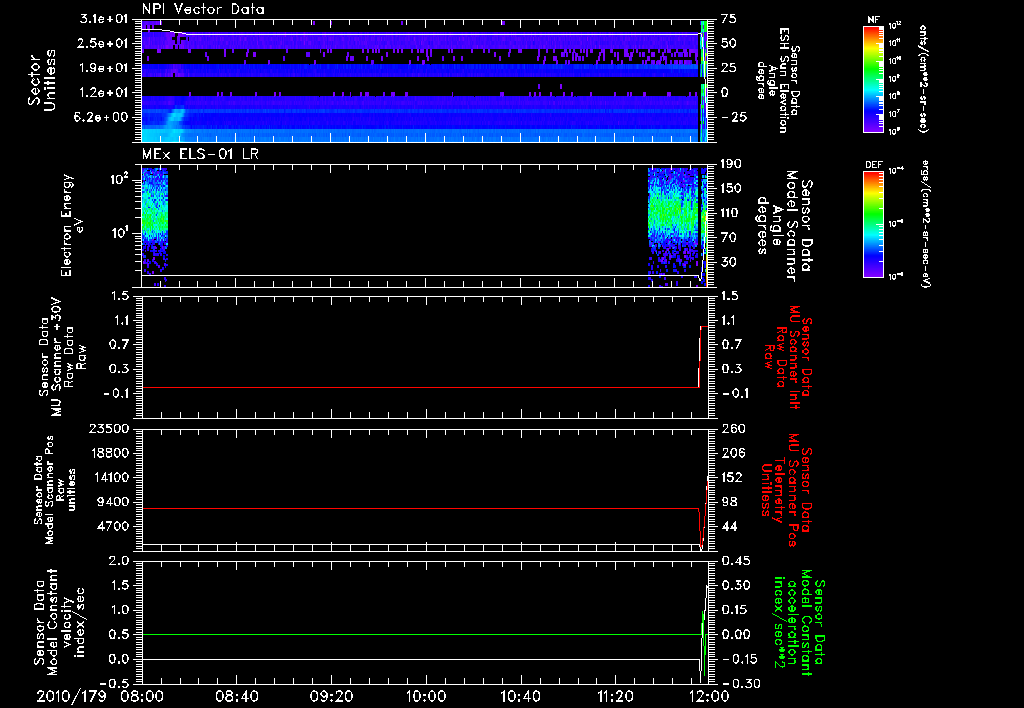Click the 08:40 time axis label
The height and width of the screenshot is (708, 1024).
237,696
